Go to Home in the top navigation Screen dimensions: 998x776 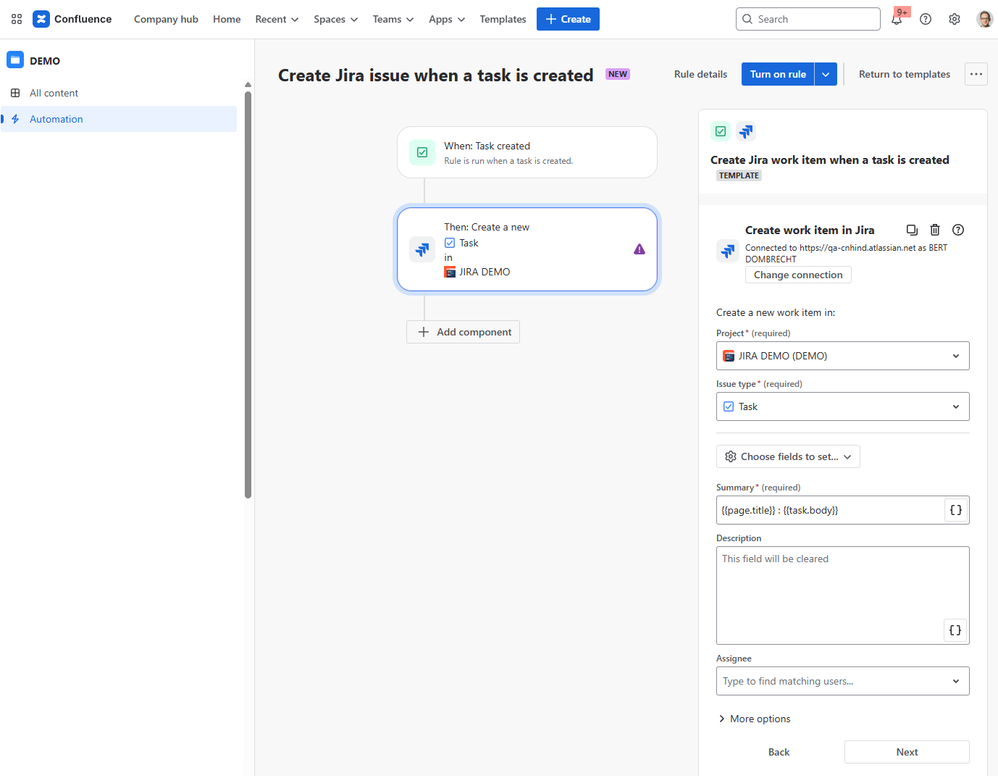[x=227, y=19]
